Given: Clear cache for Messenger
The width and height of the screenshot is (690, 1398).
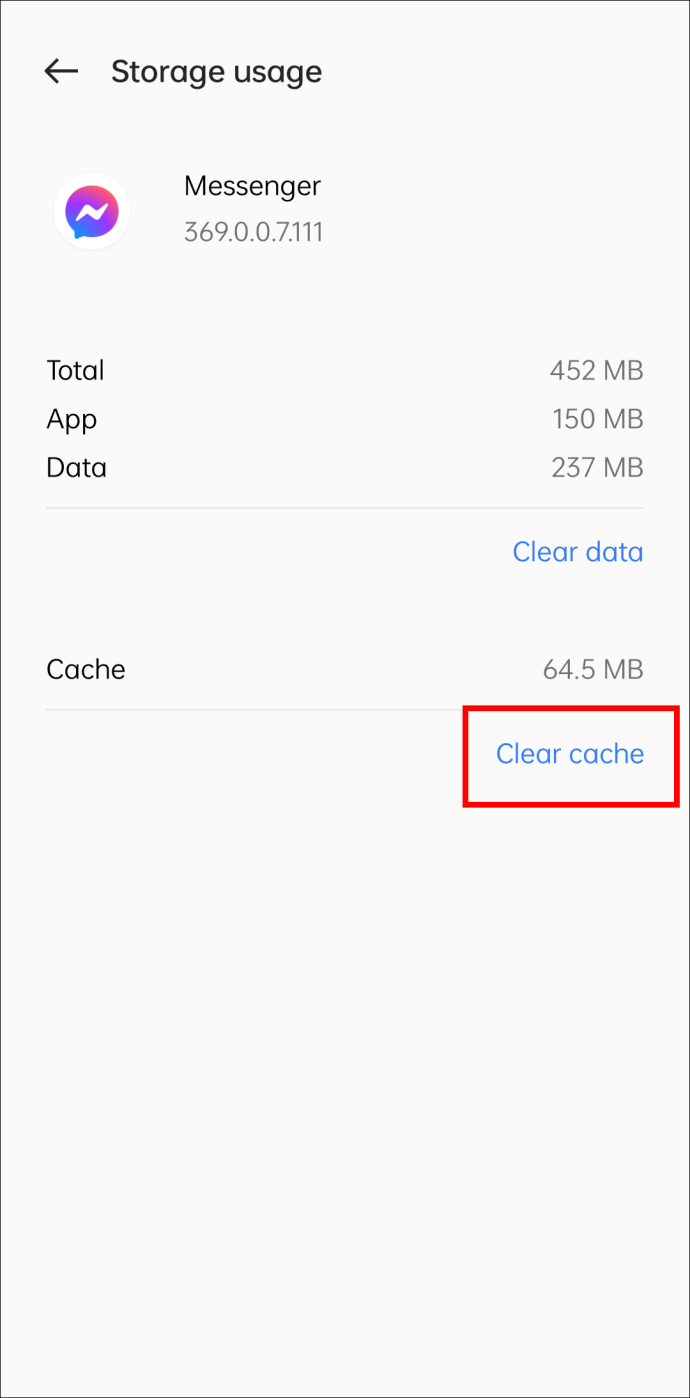Looking at the screenshot, I should [570, 754].
